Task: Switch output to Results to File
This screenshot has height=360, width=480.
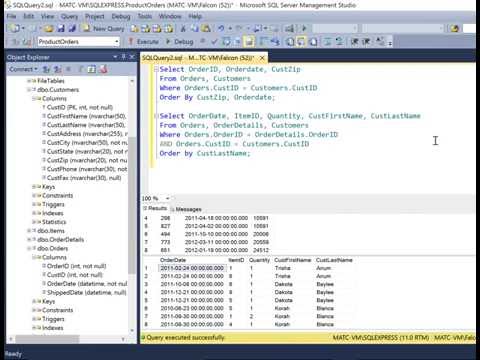Action: 313,42
